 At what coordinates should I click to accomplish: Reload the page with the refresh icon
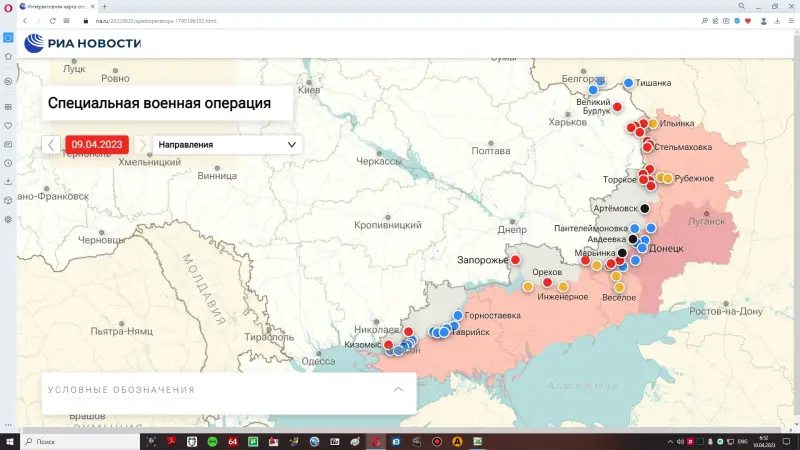(x=52, y=20)
